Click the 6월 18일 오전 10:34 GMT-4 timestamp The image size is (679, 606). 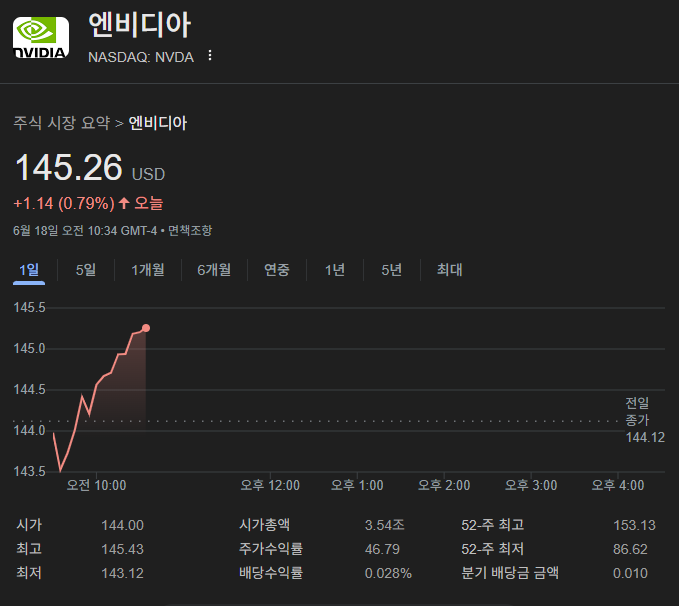tap(85, 230)
